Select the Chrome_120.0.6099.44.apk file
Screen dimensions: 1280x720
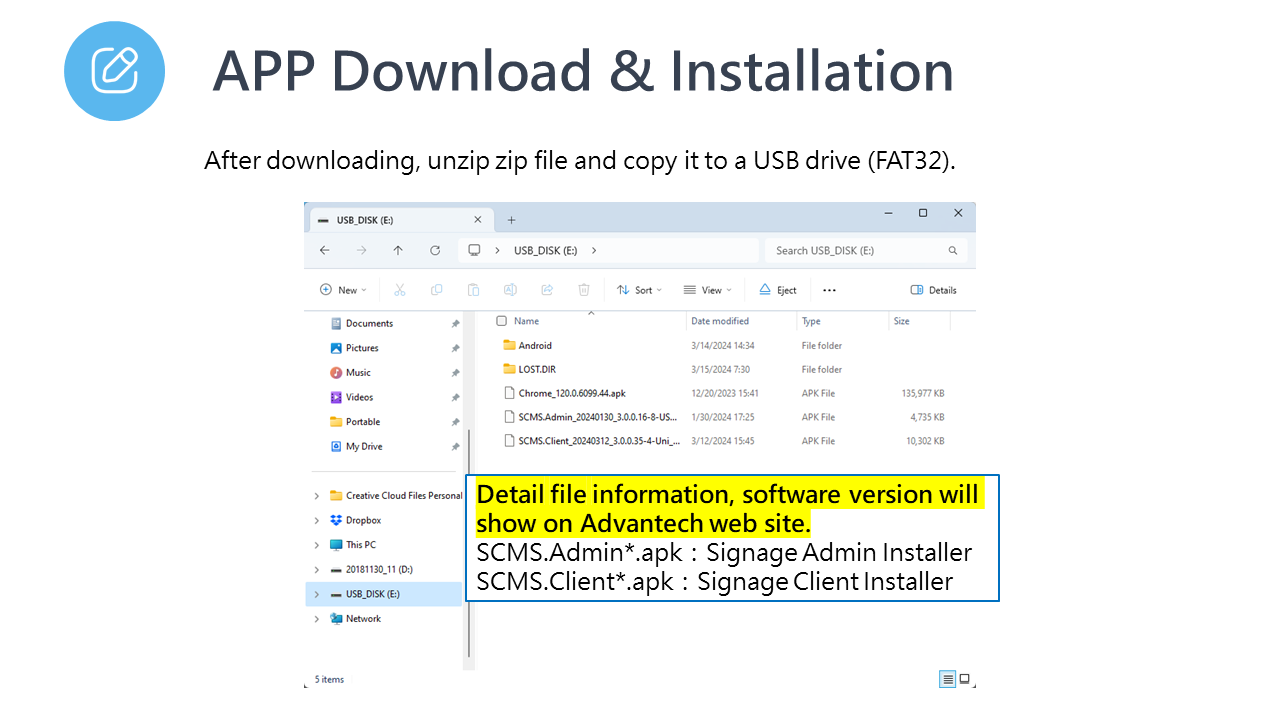tap(572, 393)
